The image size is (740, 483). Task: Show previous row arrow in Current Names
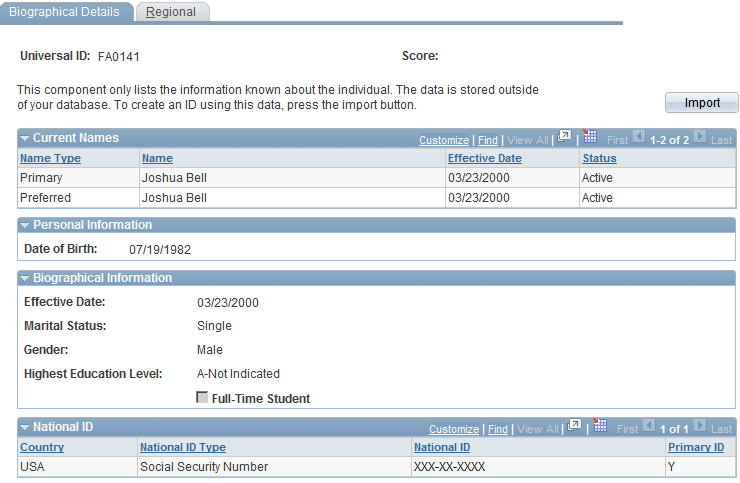click(x=639, y=137)
